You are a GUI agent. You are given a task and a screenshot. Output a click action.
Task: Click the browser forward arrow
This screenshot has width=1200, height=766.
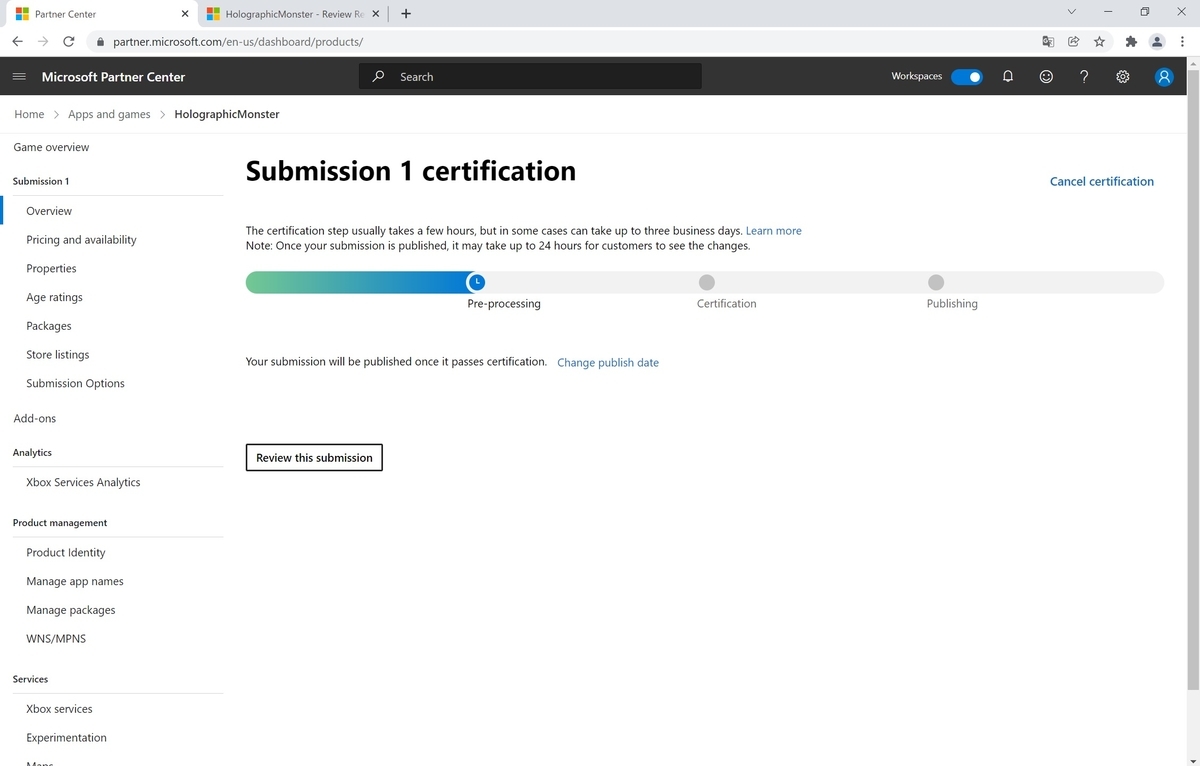(43, 42)
